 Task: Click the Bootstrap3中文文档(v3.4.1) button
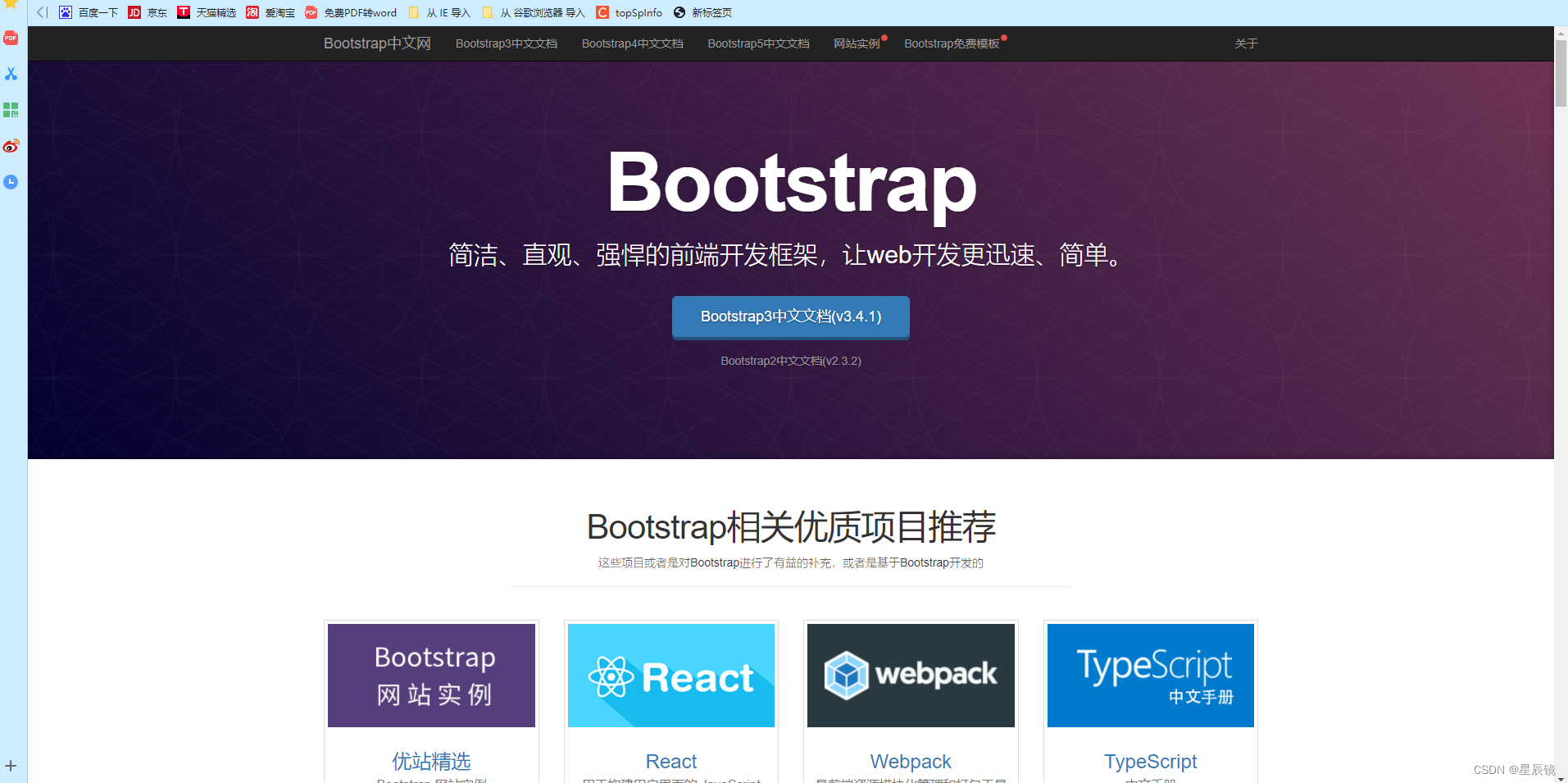click(x=791, y=316)
